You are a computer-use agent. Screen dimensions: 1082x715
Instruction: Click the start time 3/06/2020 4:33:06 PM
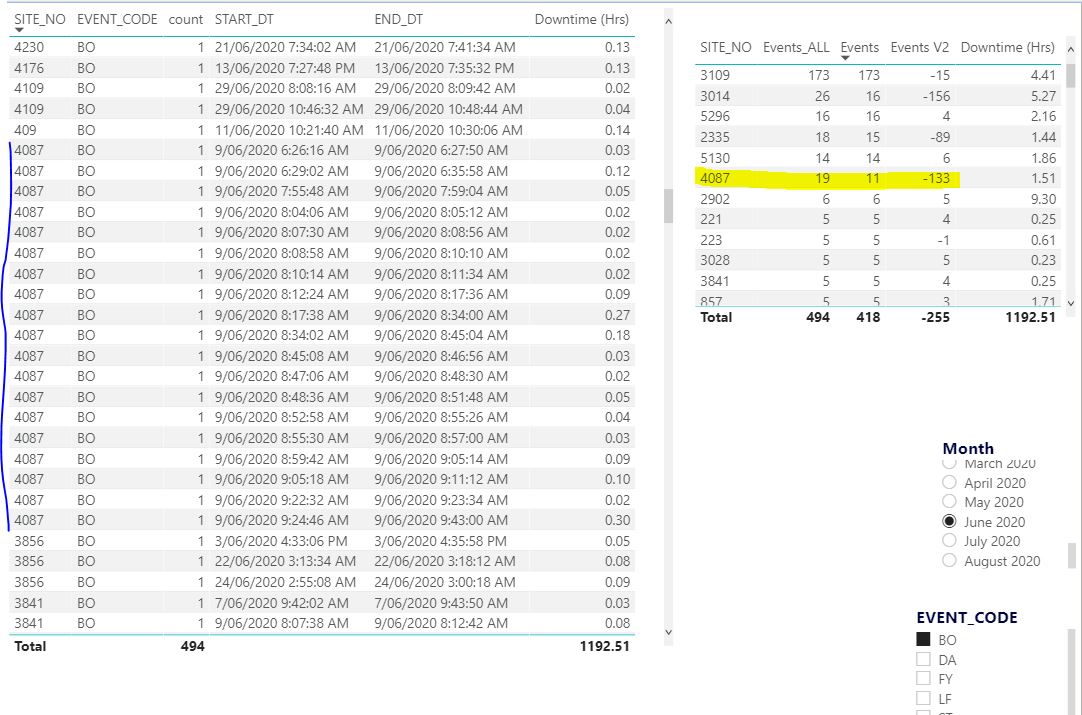281,541
